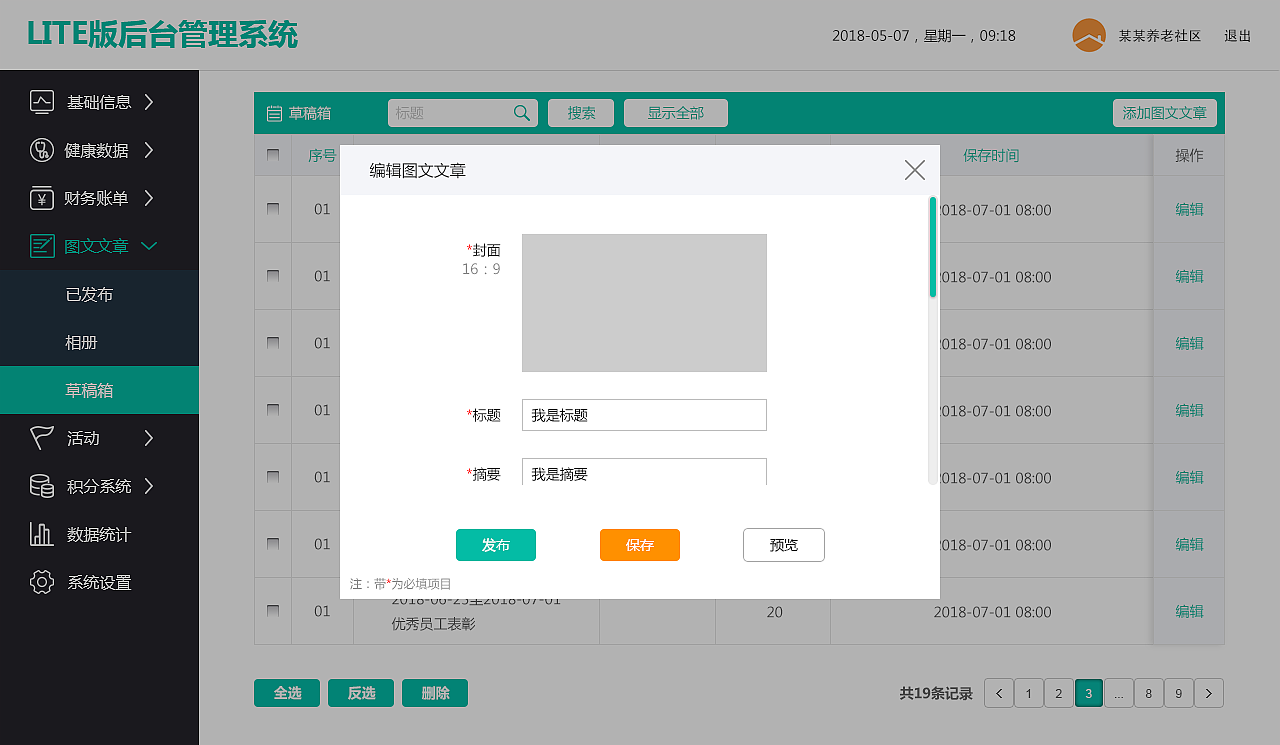Viewport: 1280px width, 745px height.
Task: Click the 健康数据 heart icon
Action: (x=41, y=150)
